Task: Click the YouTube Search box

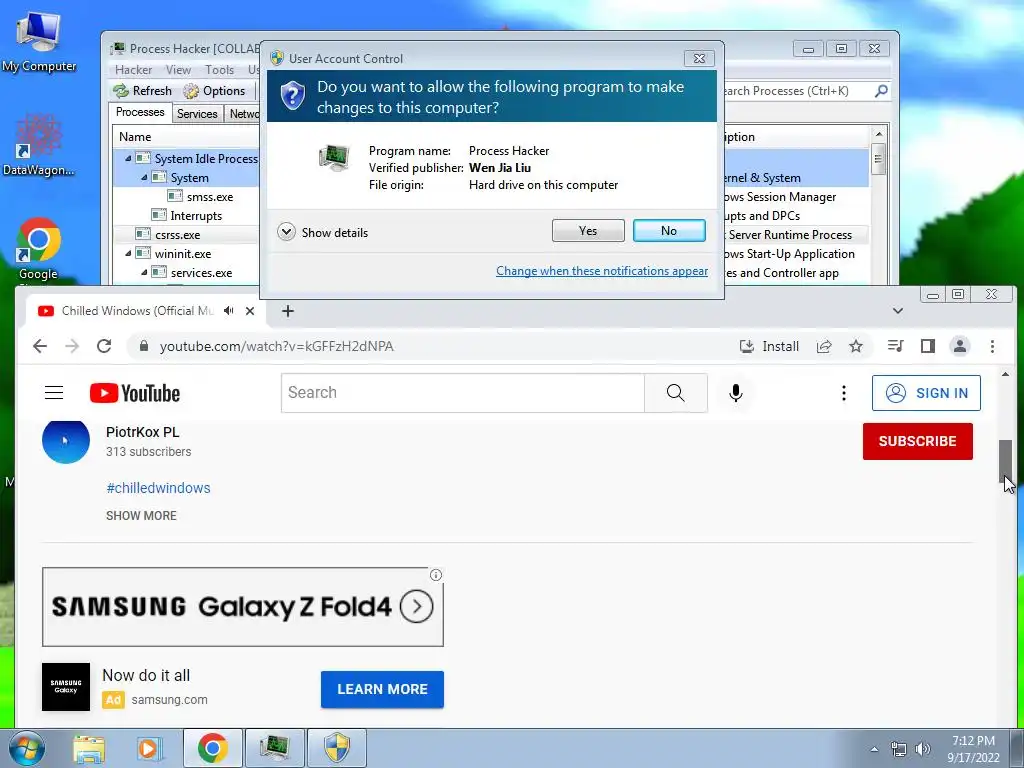Action: coord(462,392)
